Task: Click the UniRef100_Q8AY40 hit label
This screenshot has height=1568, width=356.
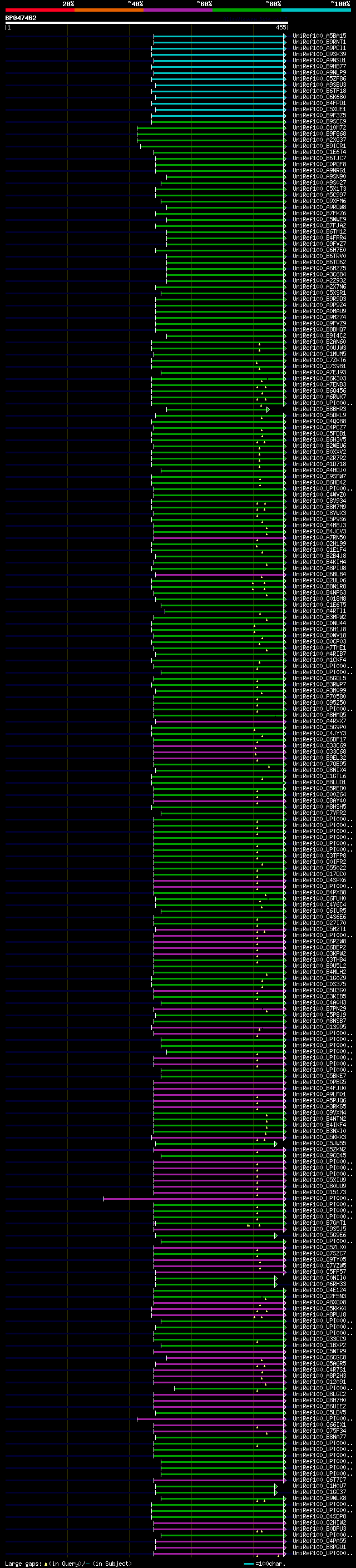Action: pos(319,800)
